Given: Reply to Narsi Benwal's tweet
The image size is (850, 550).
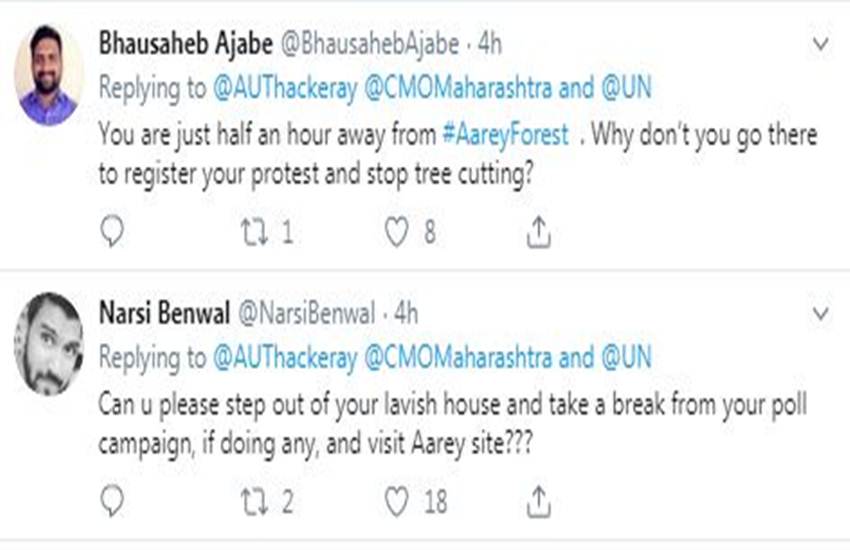Looking at the screenshot, I should pyautogui.click(x=113, y=500).
